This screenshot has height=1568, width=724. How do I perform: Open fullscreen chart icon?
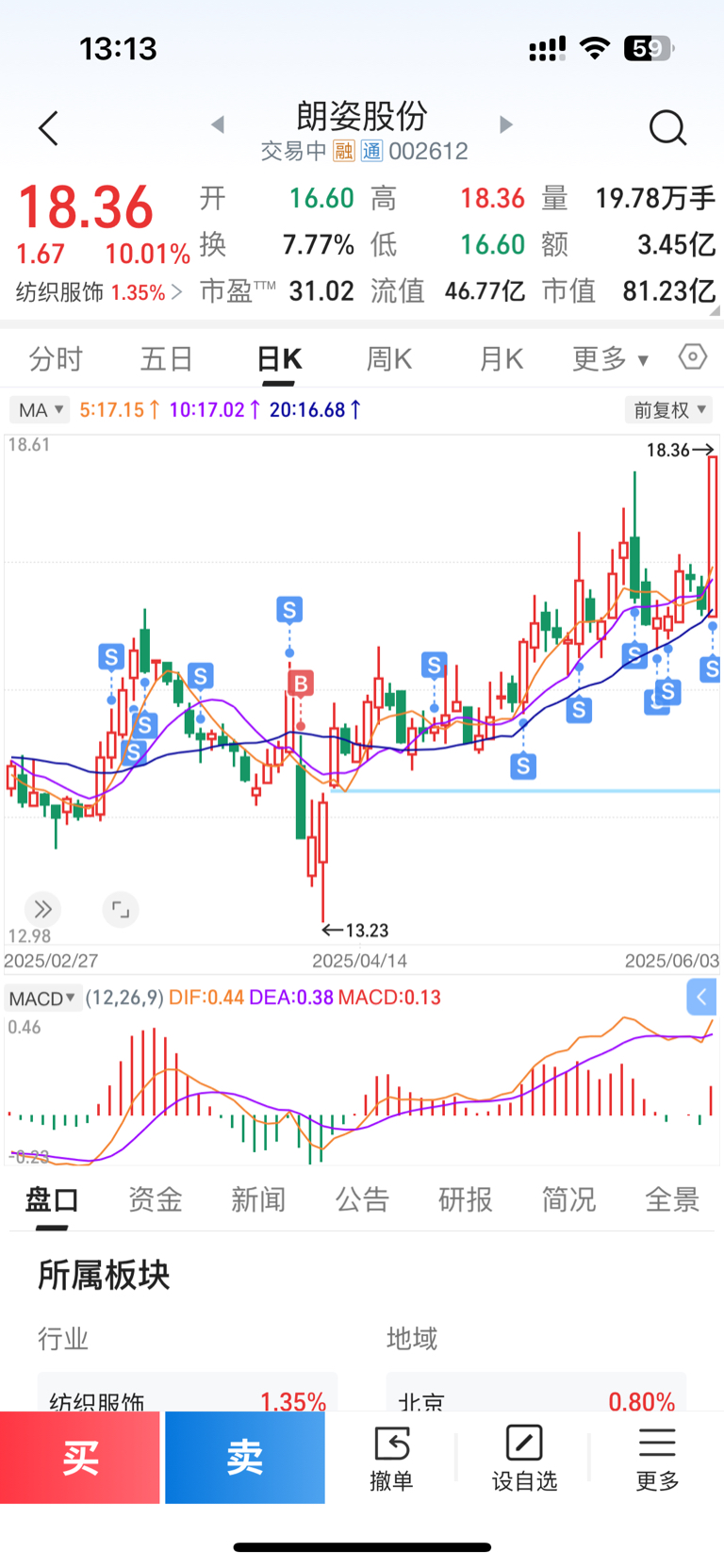121,910
